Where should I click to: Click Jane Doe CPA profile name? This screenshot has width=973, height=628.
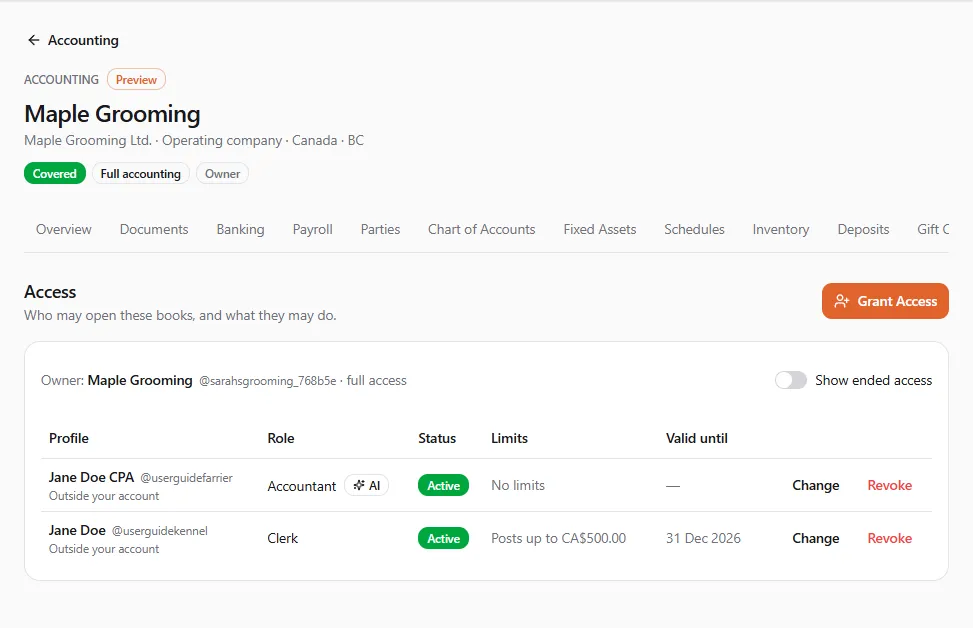[91, 477]
